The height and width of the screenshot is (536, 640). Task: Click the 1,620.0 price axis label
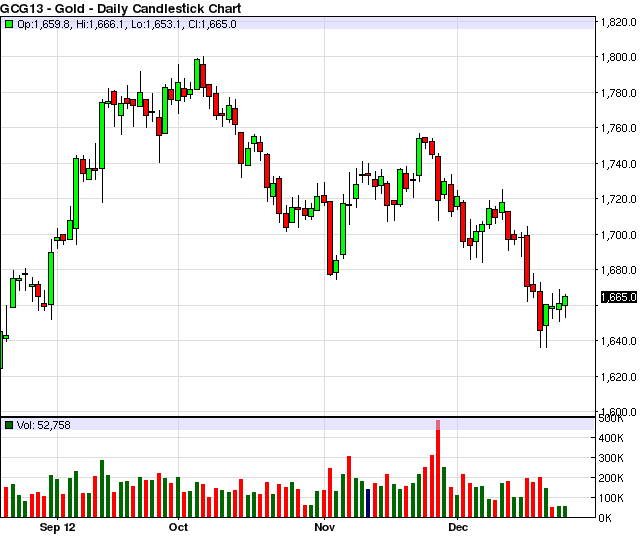point(619,377)
